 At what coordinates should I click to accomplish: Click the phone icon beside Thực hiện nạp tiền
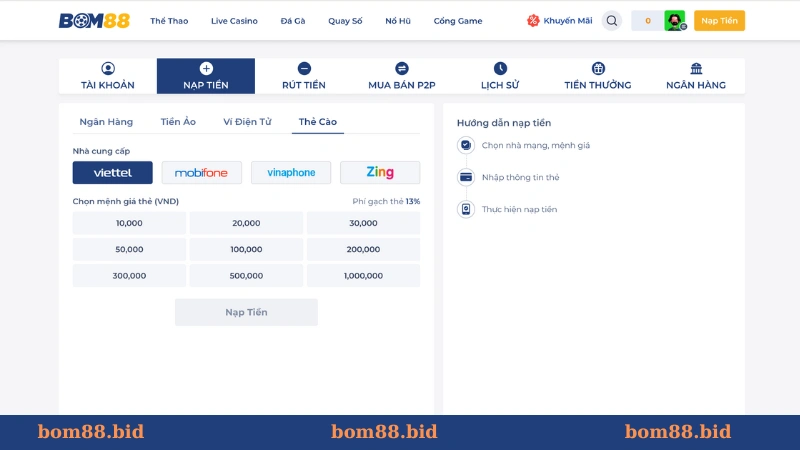click(466, 209)
